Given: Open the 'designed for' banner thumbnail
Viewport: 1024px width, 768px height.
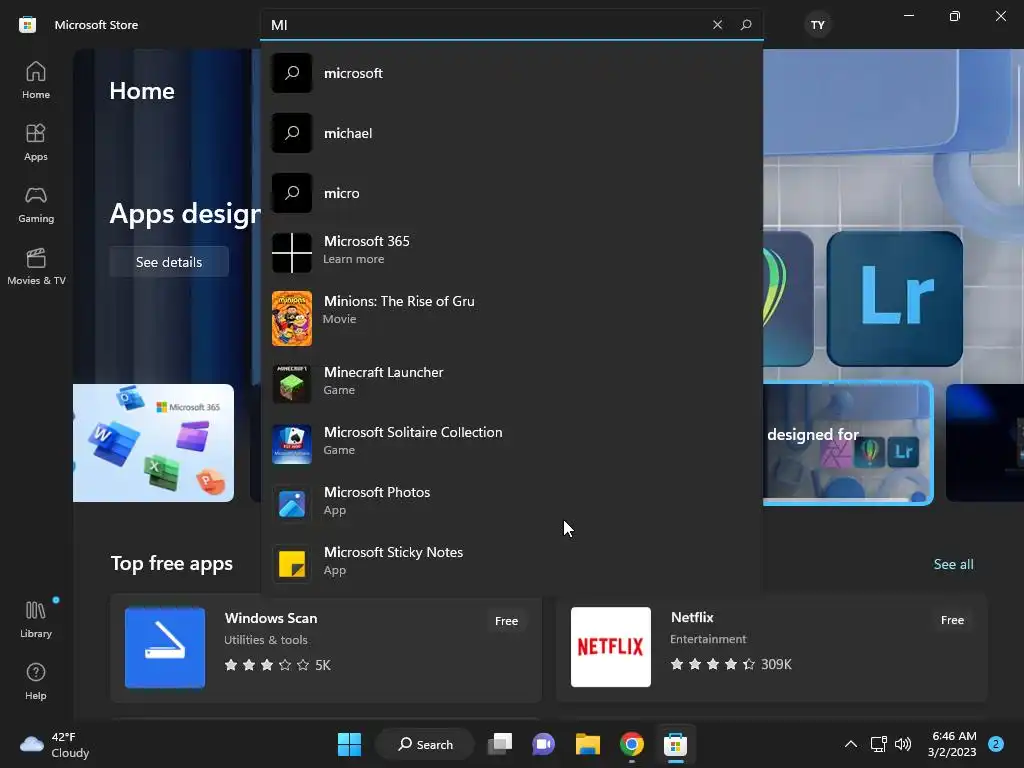Looking at the screenshot, I should coord(848,443).
